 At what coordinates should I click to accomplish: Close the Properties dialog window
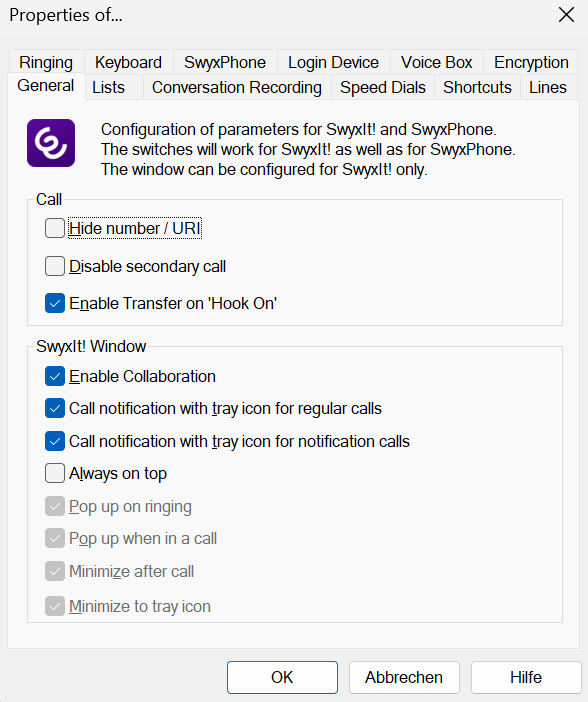coord(566,15)
